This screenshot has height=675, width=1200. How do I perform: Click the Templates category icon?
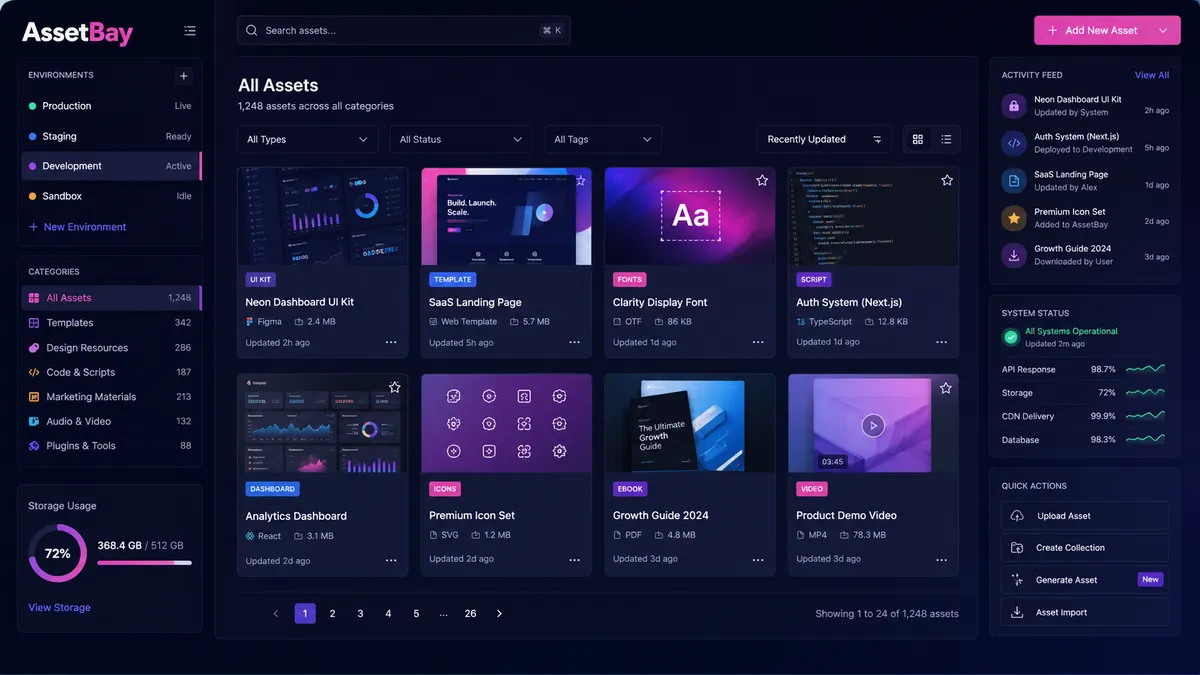(34, 323)
